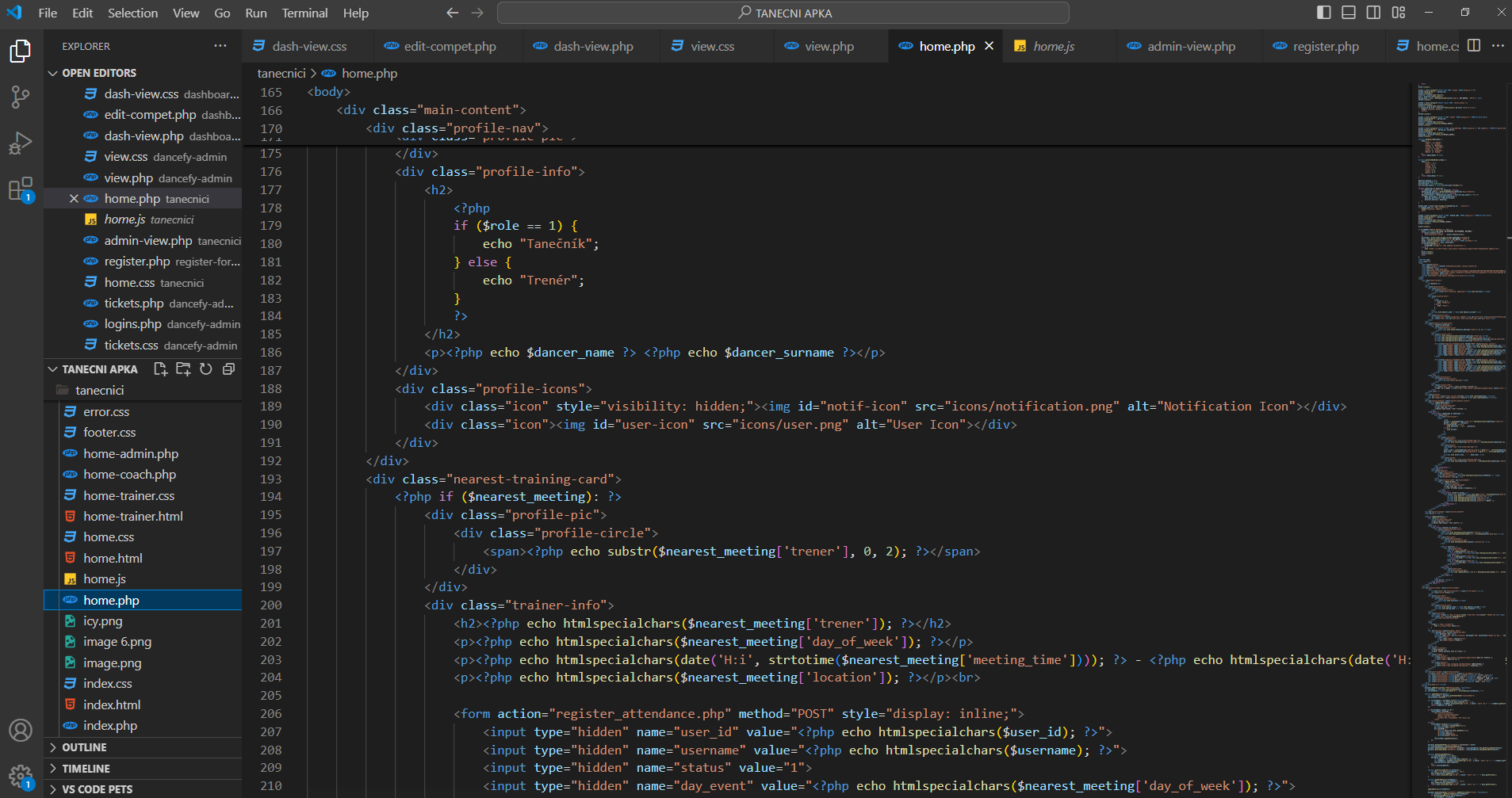Screen dimensions: 1512x798
Task: Open editor More Actions ellipsis
Action: tap(1498, 46)
